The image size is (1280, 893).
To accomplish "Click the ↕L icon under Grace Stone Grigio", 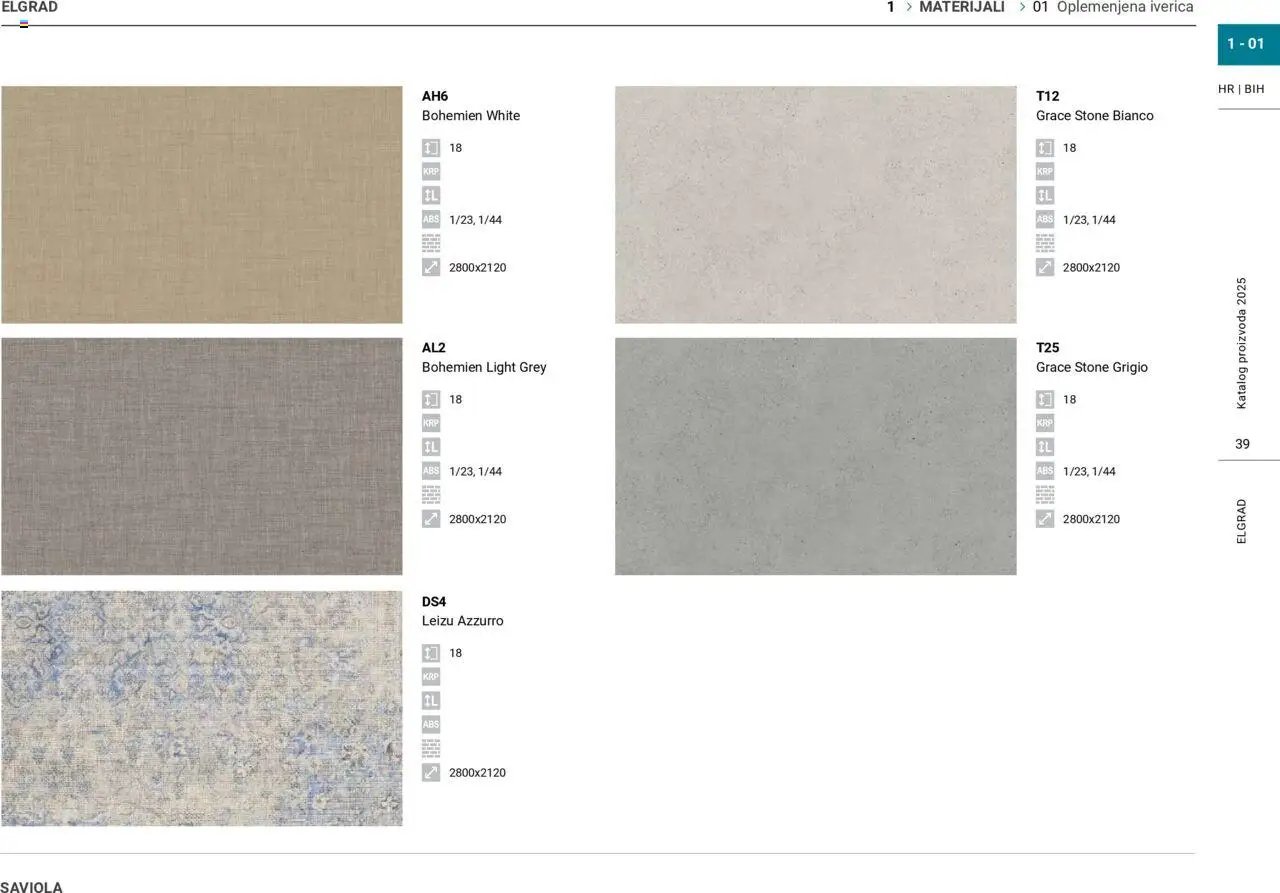I will pos(1045,447).
